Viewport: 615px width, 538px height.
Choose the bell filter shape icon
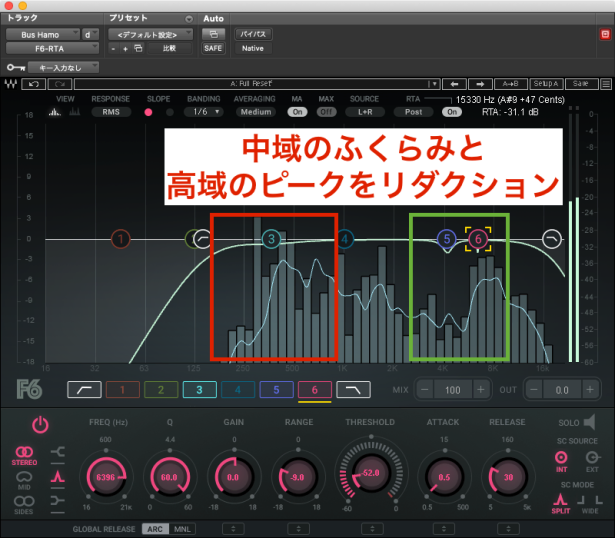(x=58, y=477)
